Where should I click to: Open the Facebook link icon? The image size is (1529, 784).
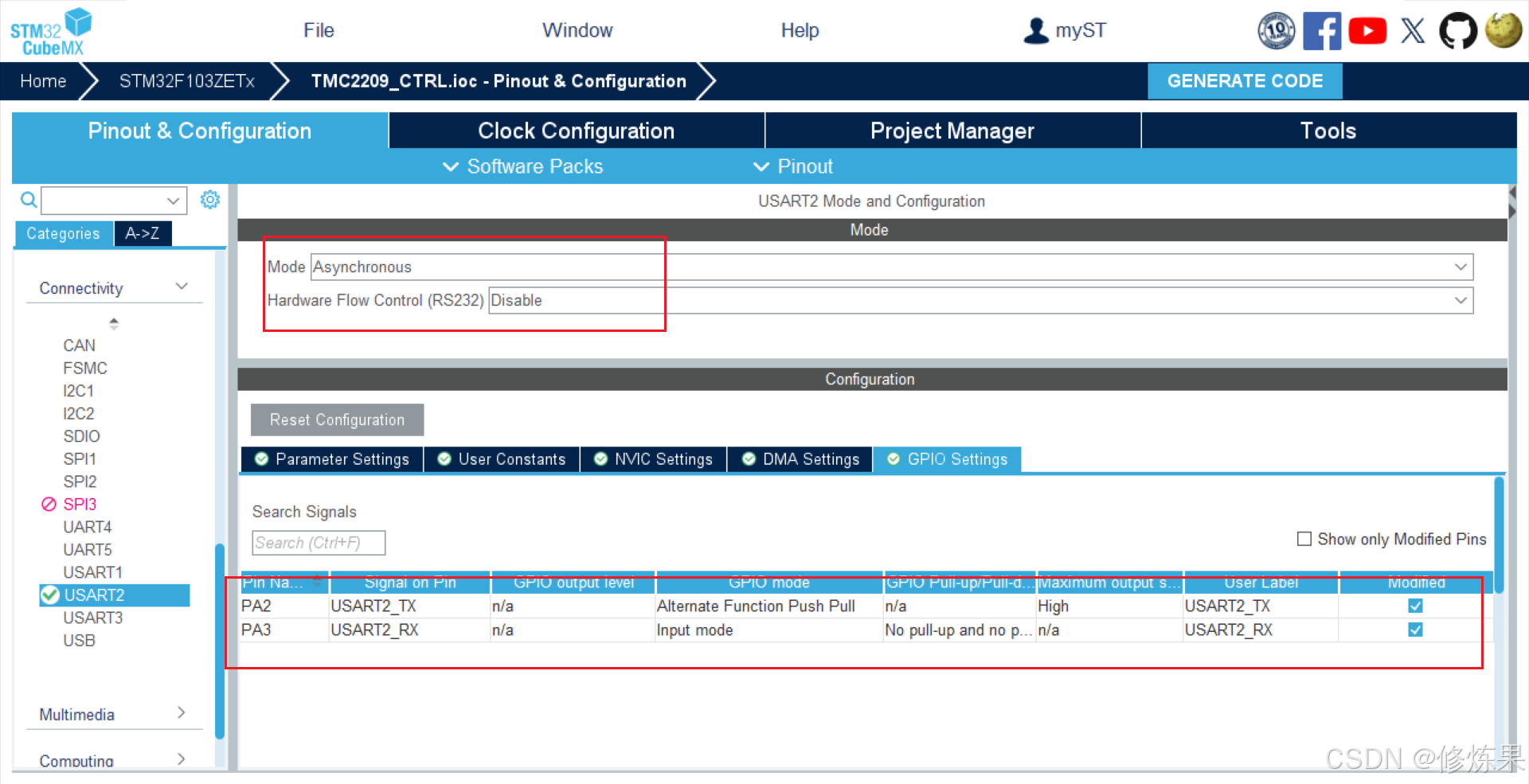click(x=1322, y=31)
